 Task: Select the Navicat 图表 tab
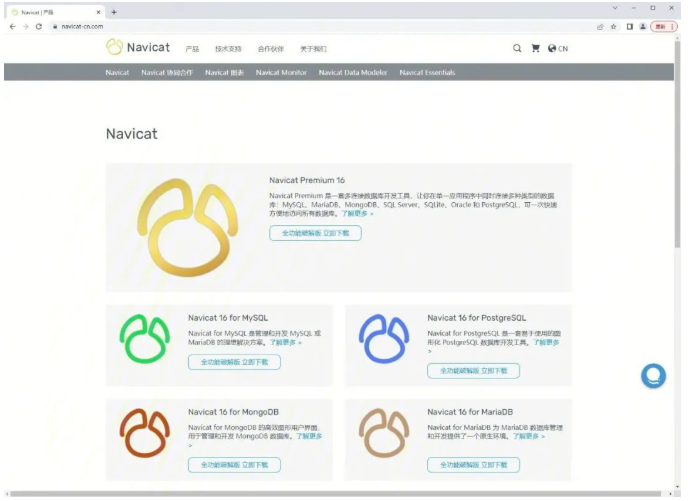tap(224, 72)
